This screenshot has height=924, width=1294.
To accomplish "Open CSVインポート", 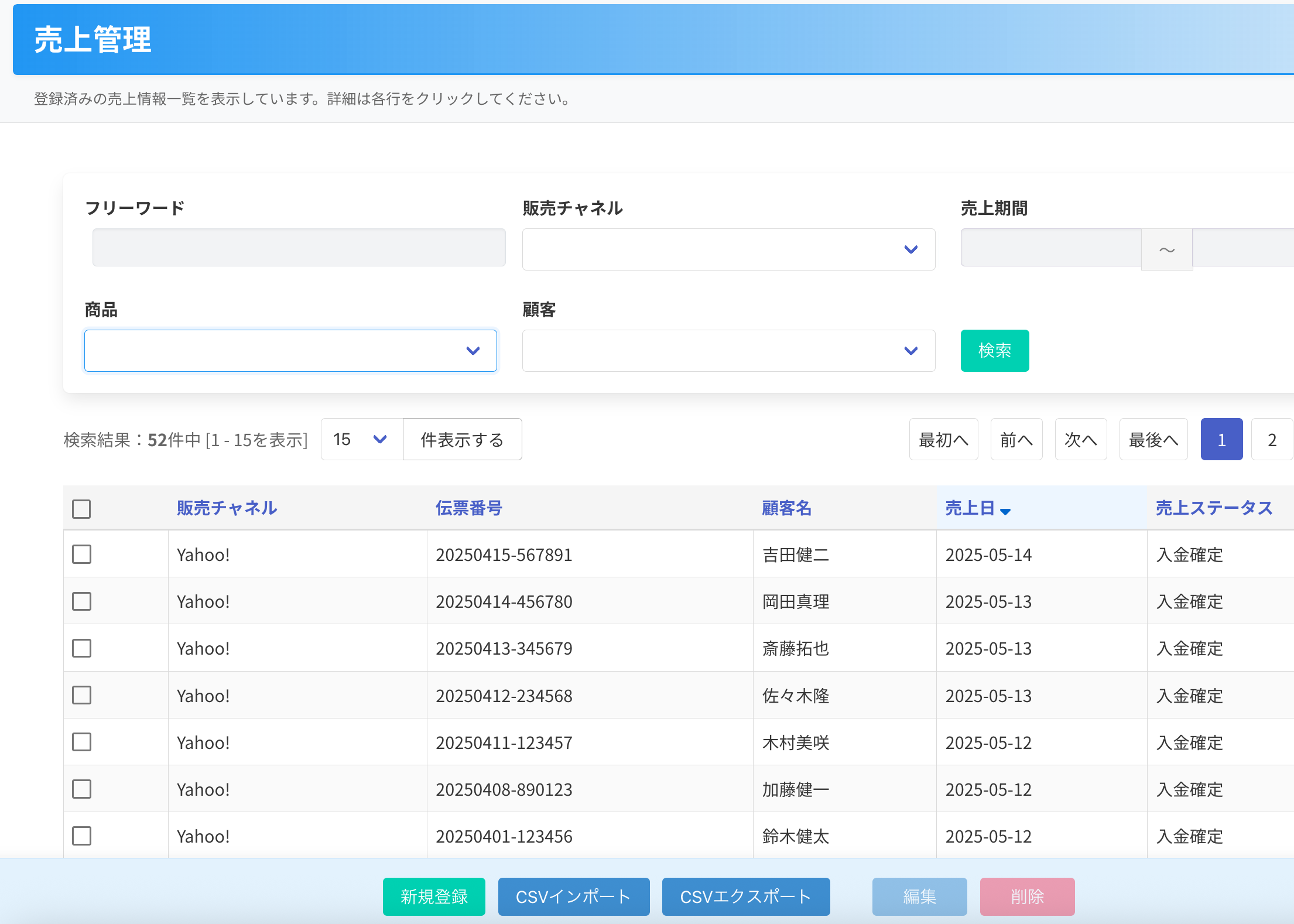I will coord(573,896).
